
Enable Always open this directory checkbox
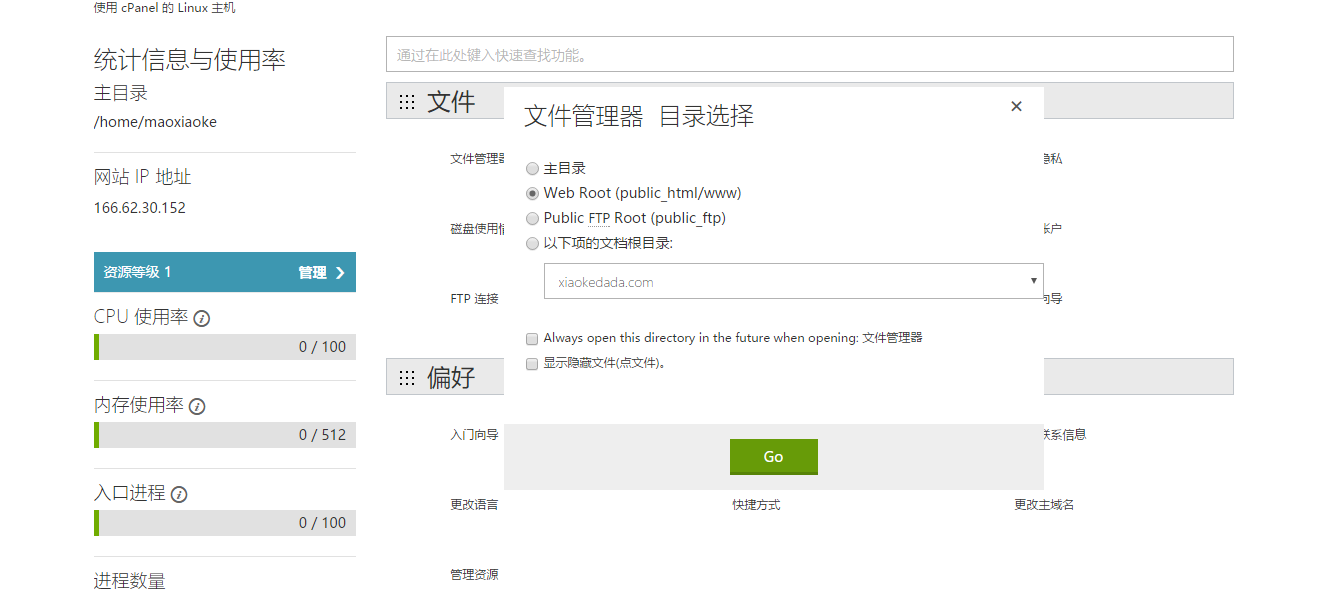click(x=533, y=338)
